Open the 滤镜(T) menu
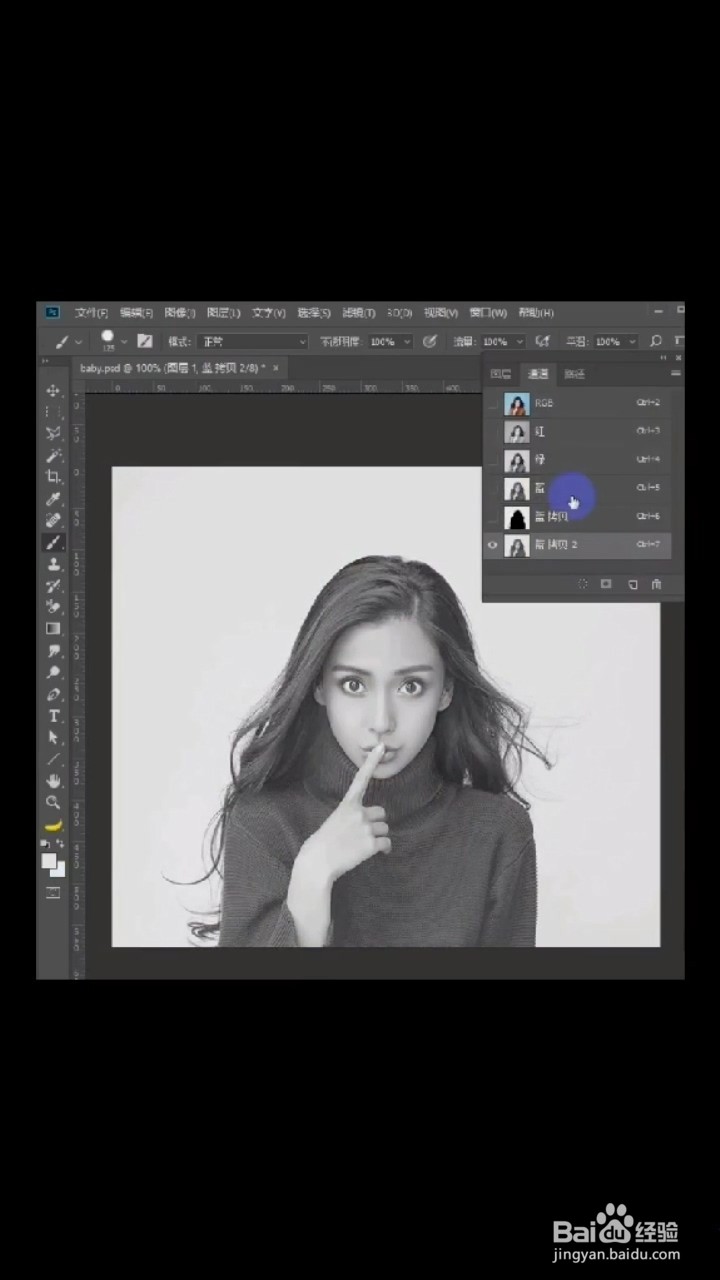 tap(358, 312)
